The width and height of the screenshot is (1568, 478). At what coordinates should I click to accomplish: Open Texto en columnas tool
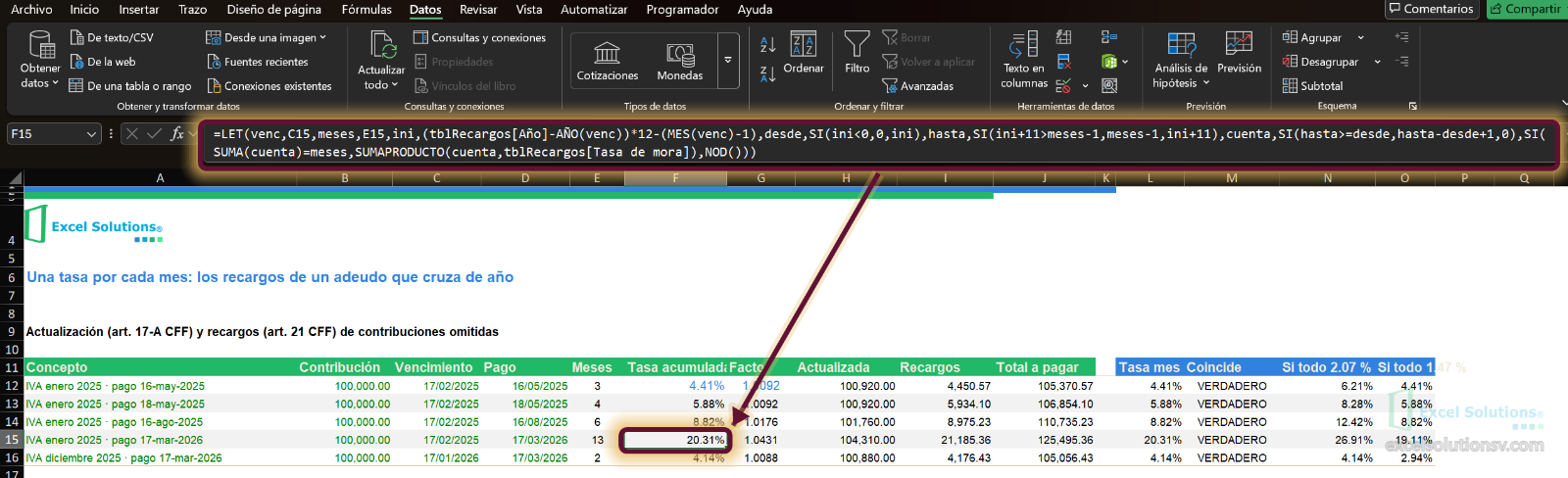1024,60
